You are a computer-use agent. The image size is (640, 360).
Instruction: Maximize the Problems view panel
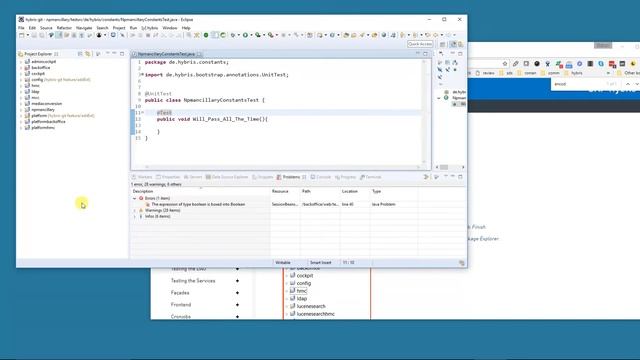460,177
